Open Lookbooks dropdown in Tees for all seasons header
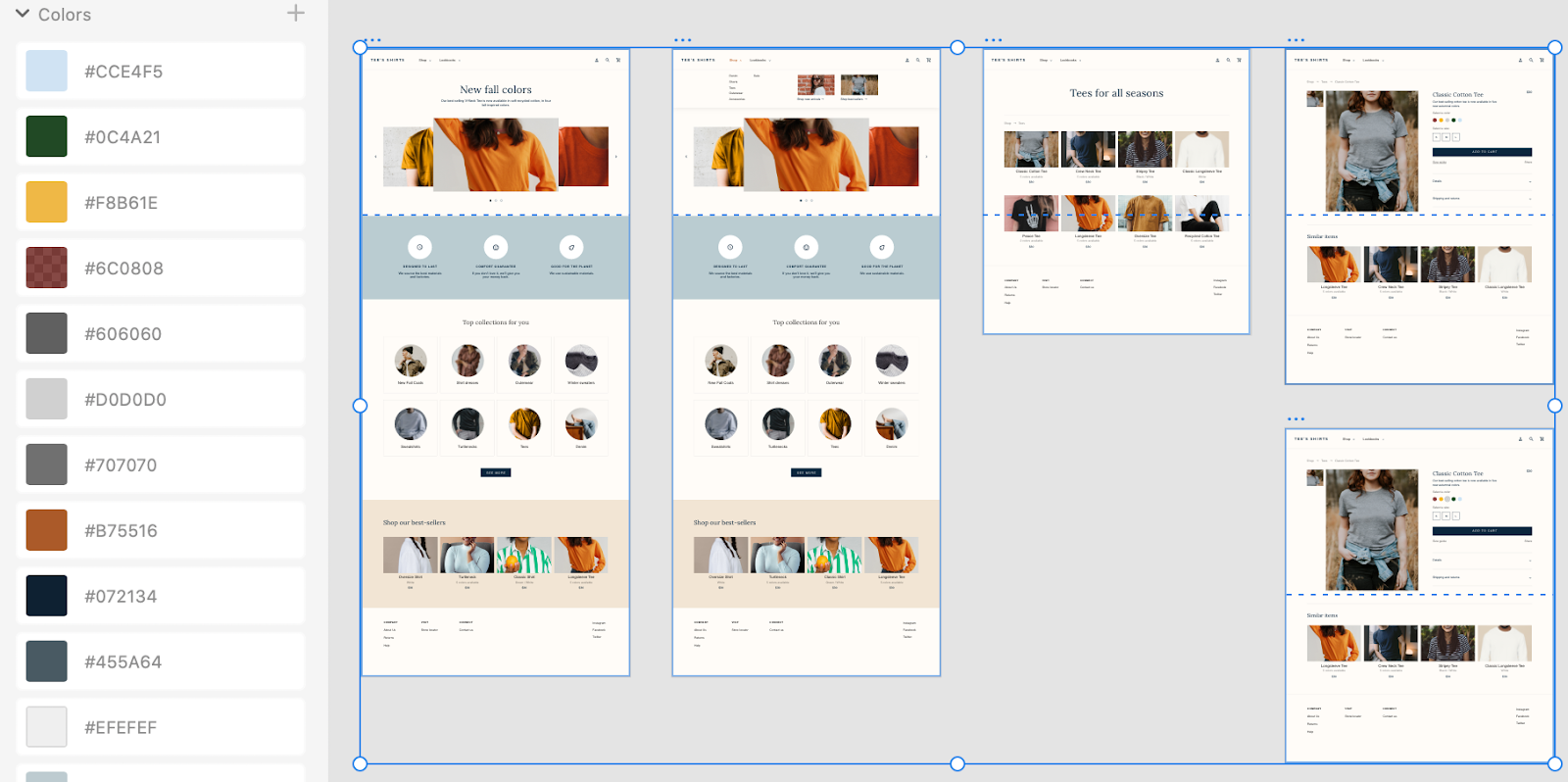The height and width of the screenshot is (782, 1568). pyautogui.click(x=1069, y=60)
